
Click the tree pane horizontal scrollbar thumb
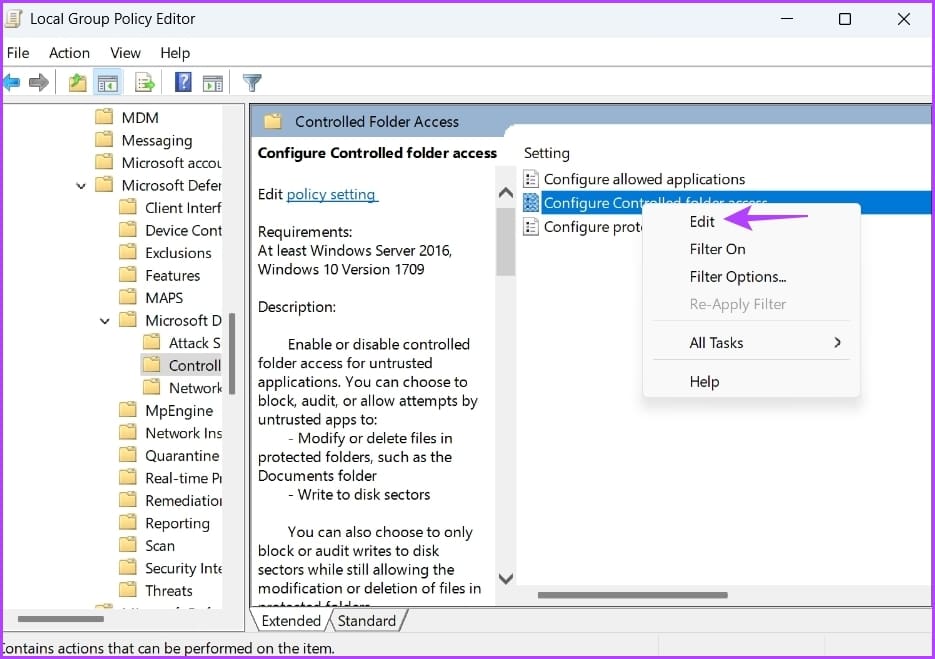[x=61, y=618]
